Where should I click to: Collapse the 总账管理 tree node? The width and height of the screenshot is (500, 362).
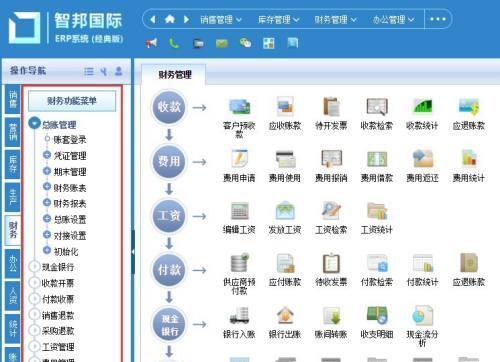(34, 123)
